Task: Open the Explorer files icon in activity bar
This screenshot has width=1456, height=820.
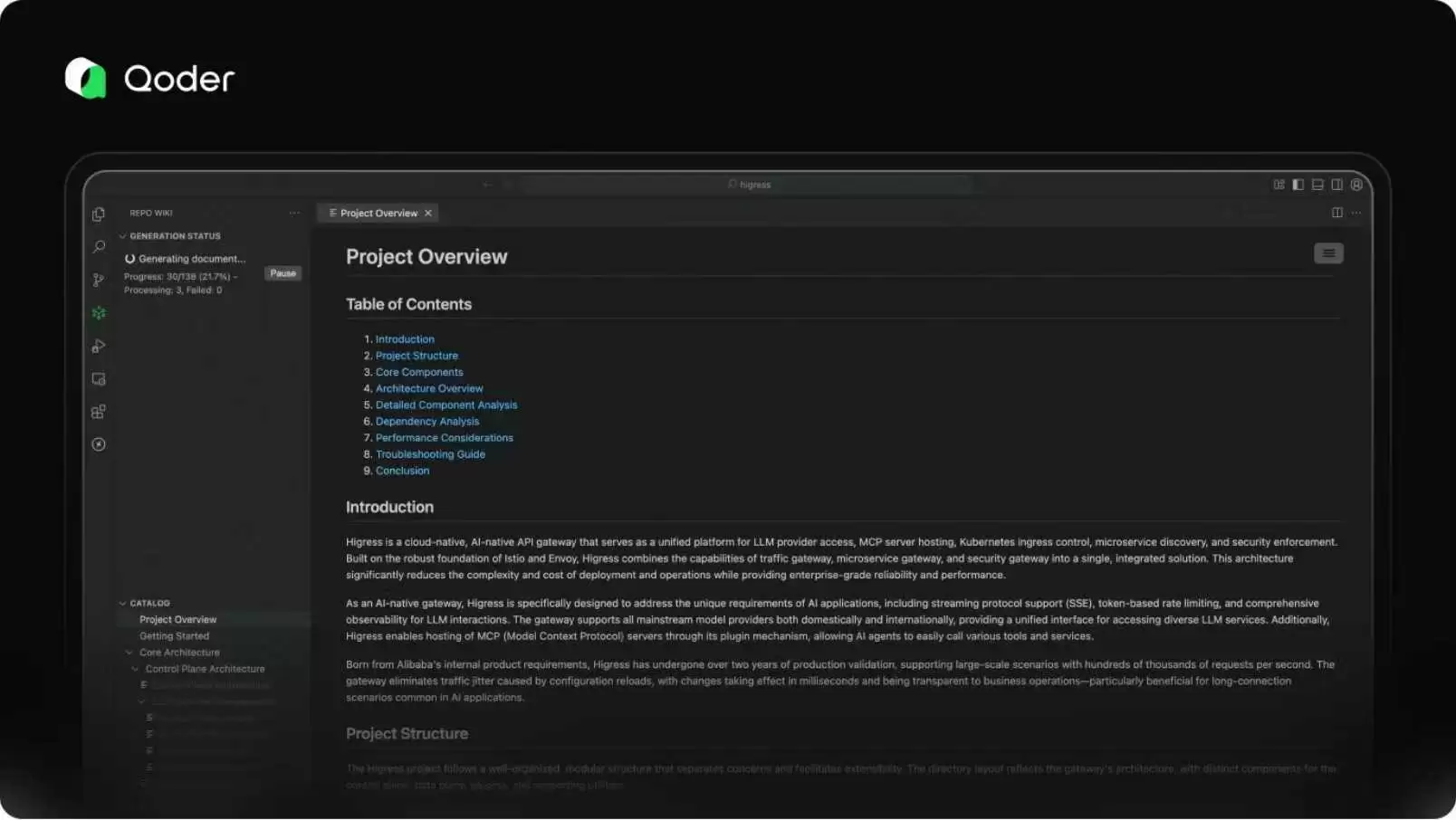Action: point(99,215)
